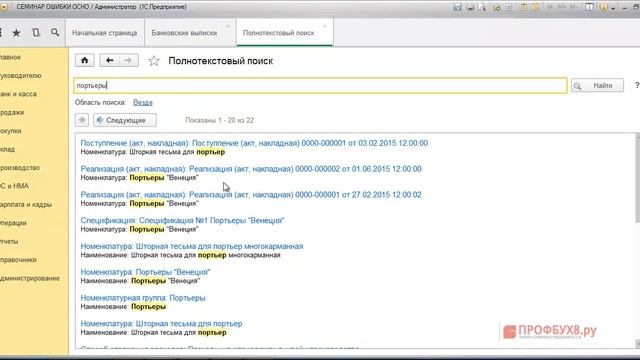Click the green link icon in the title bar
This screenshot has height=360, width=640.
(x=497, y=7)
